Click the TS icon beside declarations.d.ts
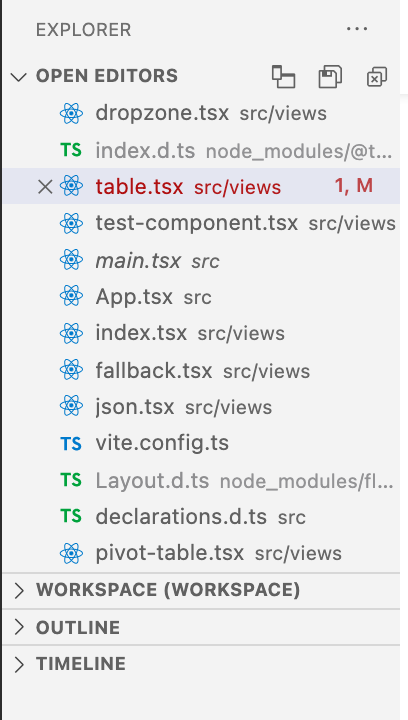Screen dimensions: 408x720 click(x=71, y=517)
